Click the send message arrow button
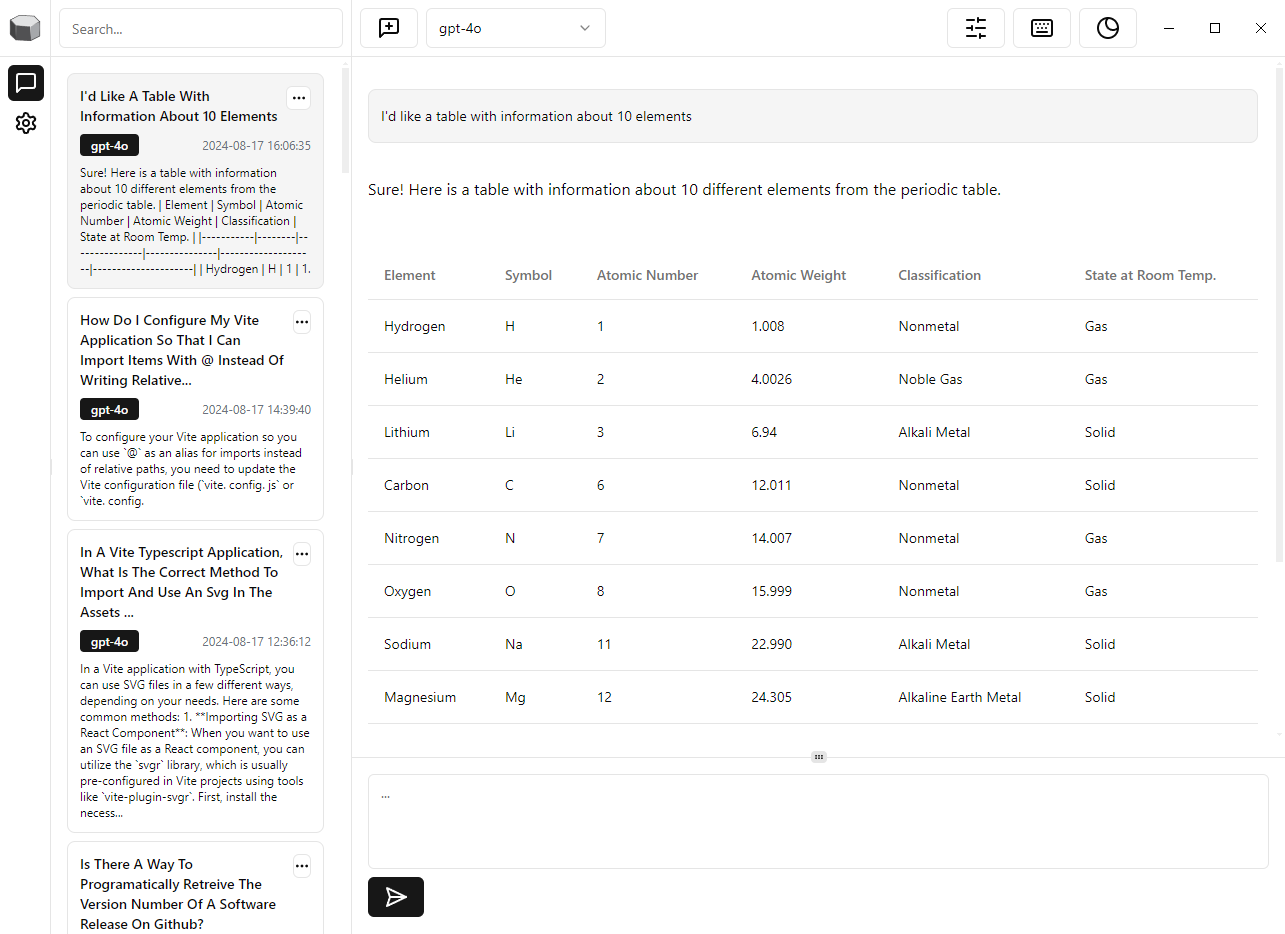1285x934 pixels. pos(396,897)
